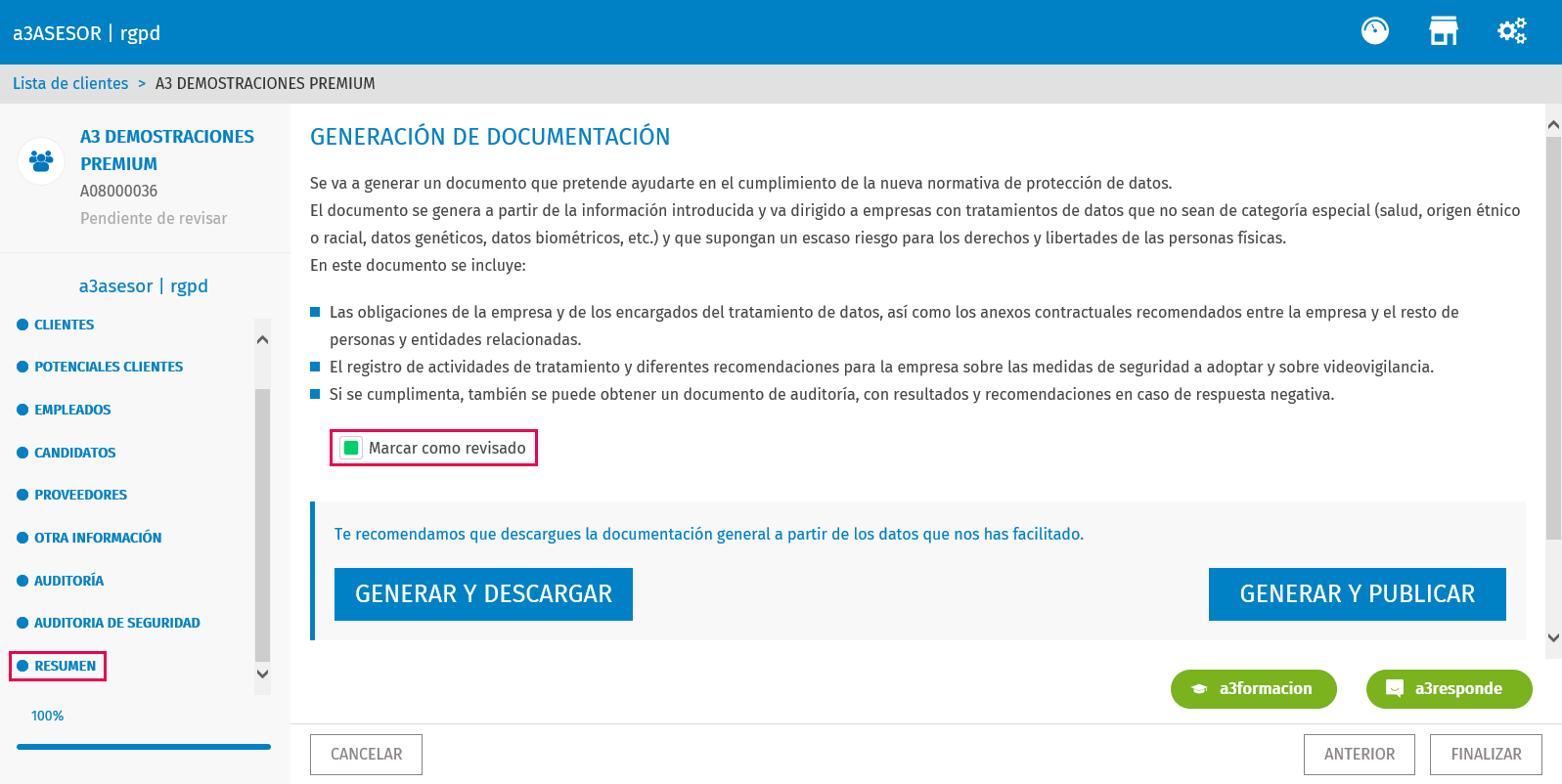Click the client group avatar icon

41,160
